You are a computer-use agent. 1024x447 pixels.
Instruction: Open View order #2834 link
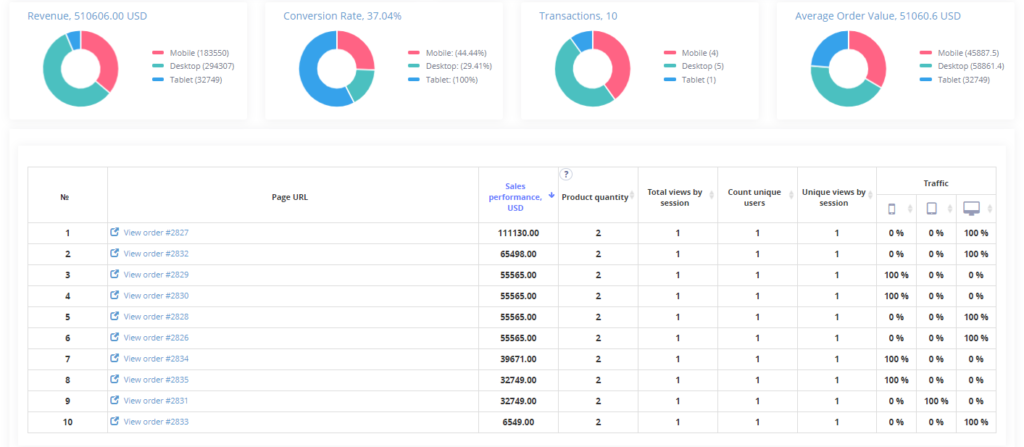click(156, 359)
